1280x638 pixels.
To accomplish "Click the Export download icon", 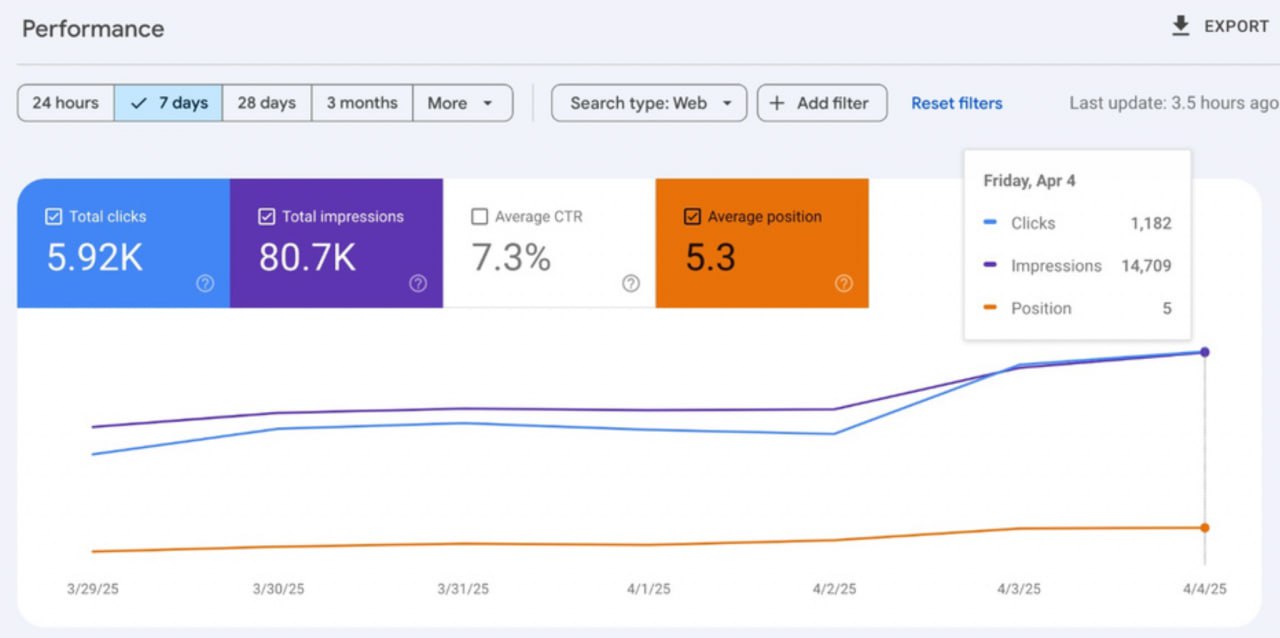I will point(1181,27).
